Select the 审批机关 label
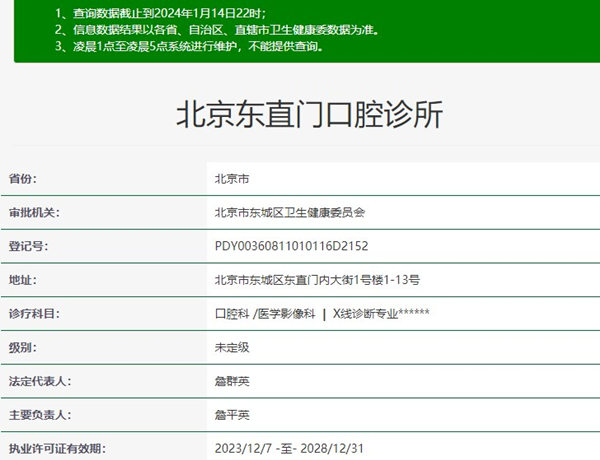Screen dimensions: 600x460 click(x=34, y=212)
